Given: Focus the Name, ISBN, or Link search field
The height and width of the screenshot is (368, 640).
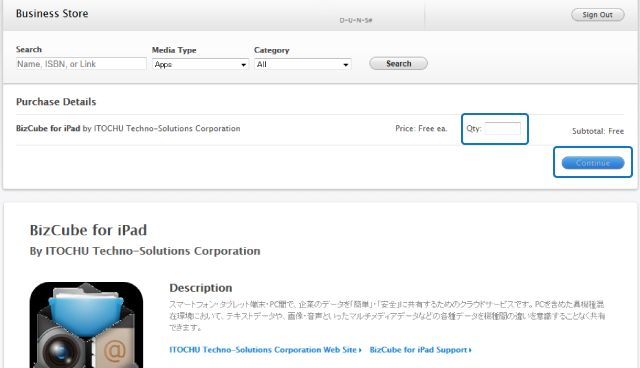Looking at the screenshot, I should click(x=81, y=64).
